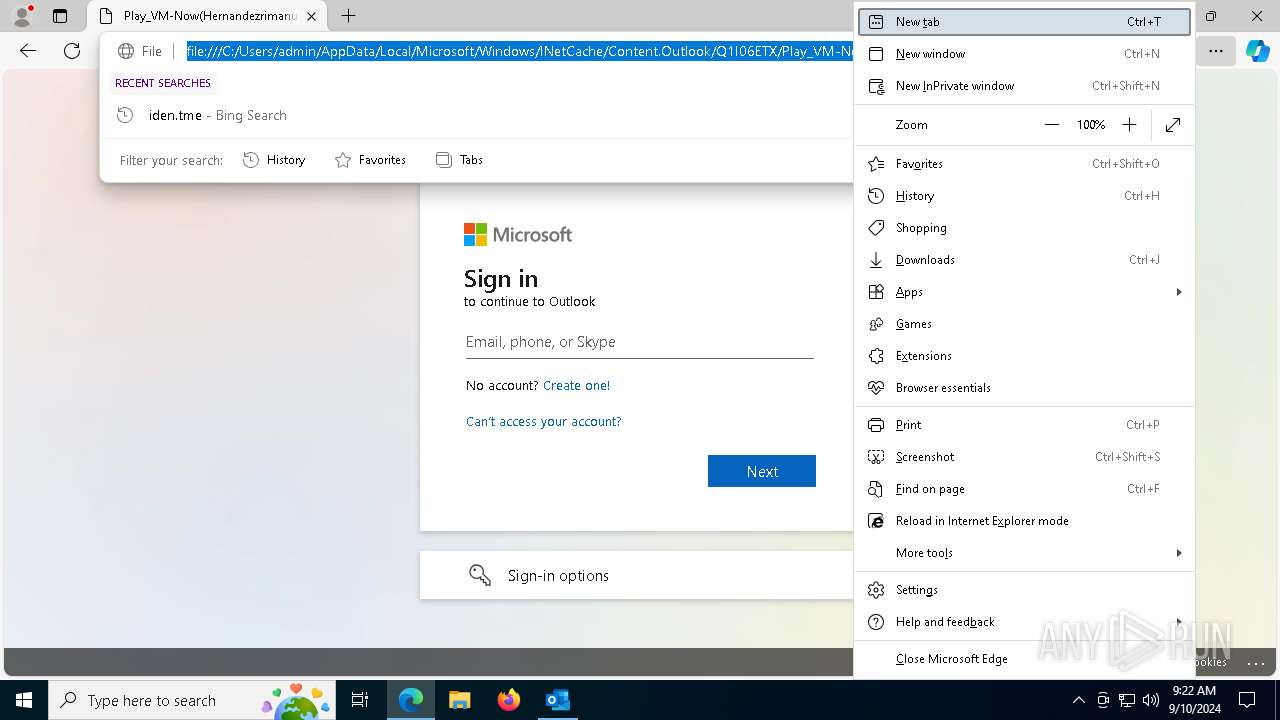Click the taskbar search box
This screenshot has height=720, width=1280.
click(x=193, y=700)
